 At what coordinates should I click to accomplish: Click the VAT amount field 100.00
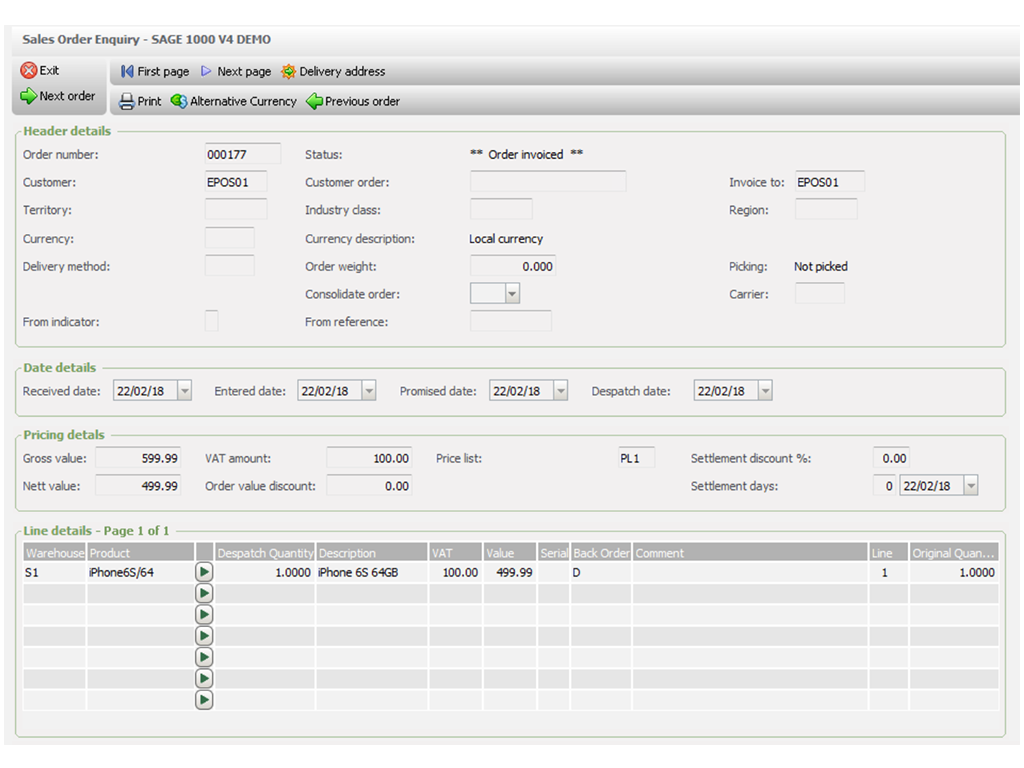[369, 458]
